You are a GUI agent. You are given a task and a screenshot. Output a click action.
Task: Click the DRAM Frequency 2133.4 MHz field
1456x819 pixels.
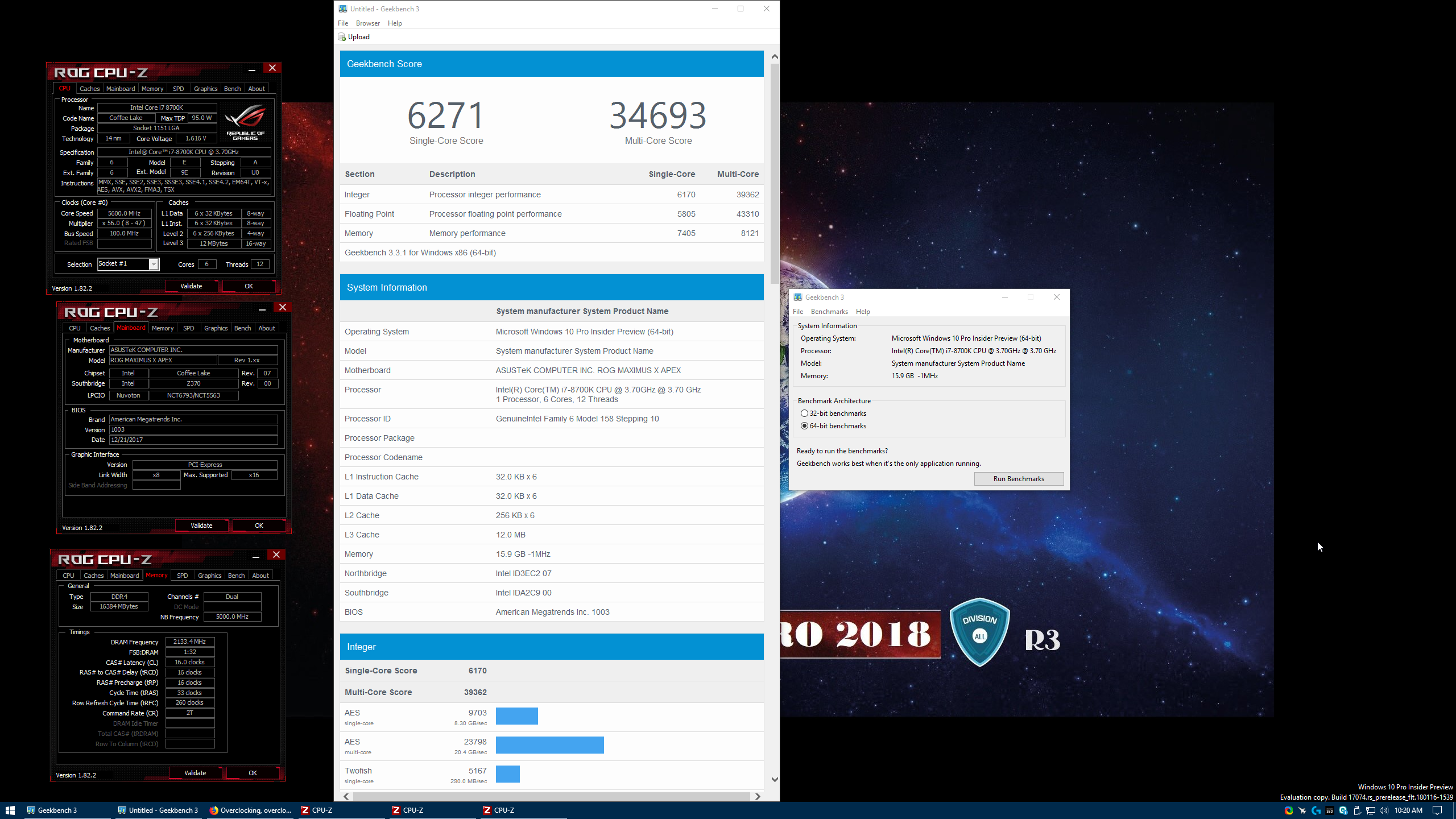pyautogui.click(x=190, y=642)
